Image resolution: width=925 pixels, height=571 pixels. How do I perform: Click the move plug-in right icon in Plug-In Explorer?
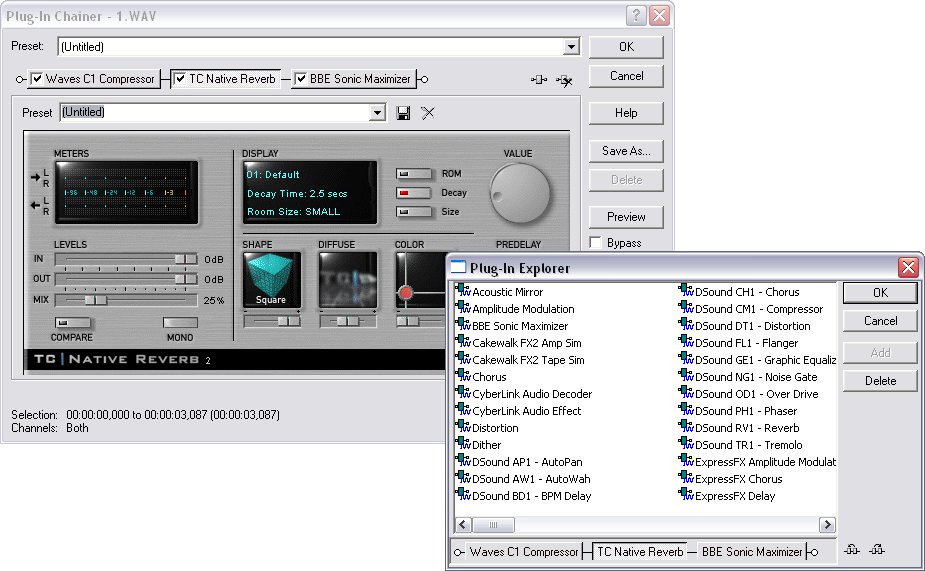point(877,550)
